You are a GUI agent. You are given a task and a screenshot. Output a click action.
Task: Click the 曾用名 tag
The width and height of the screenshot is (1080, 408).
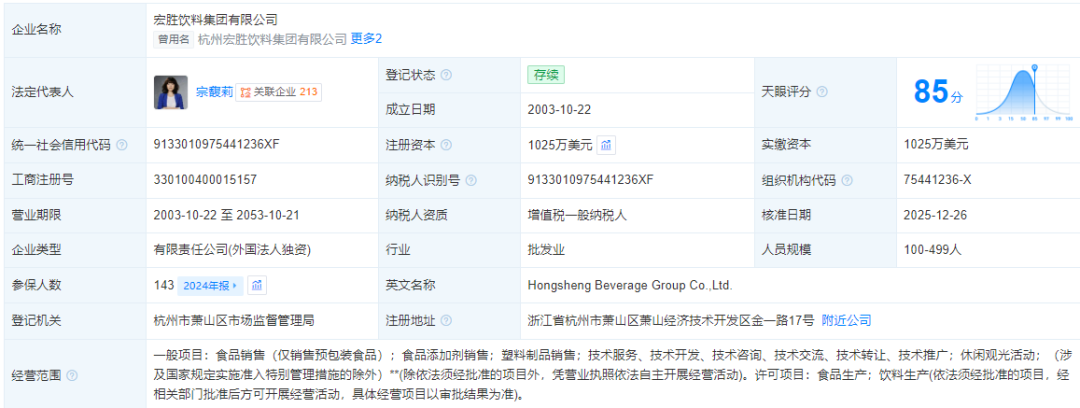tap(174, 39)
